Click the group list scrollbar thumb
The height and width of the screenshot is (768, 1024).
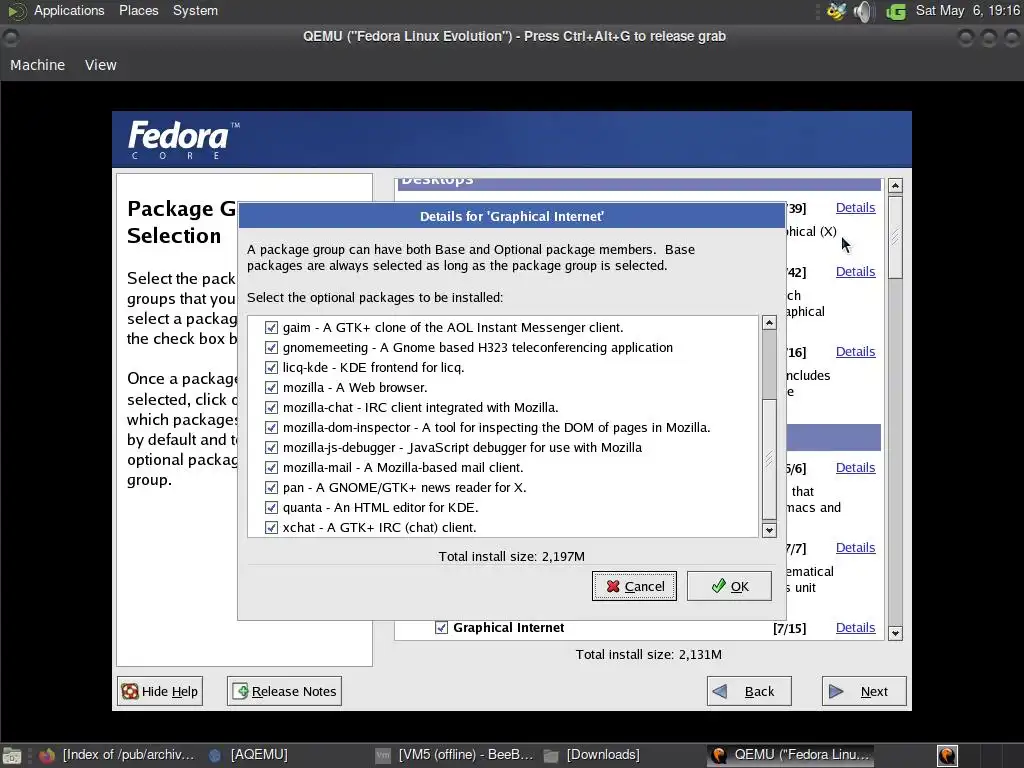895,236
